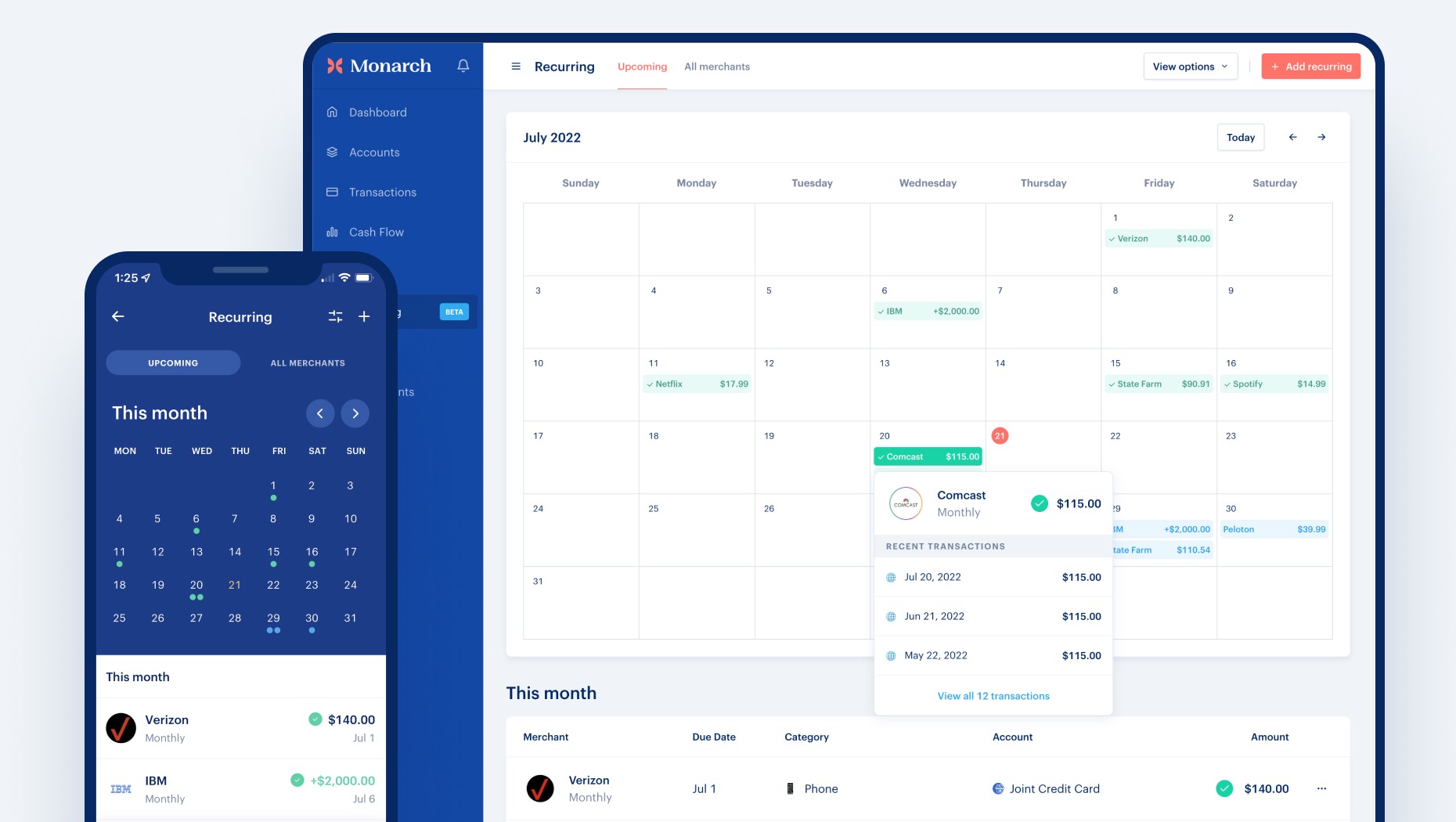Go to Transactions in sidebar
The height and width of the screenshot is (822, 1456).
tap(372, 192)
